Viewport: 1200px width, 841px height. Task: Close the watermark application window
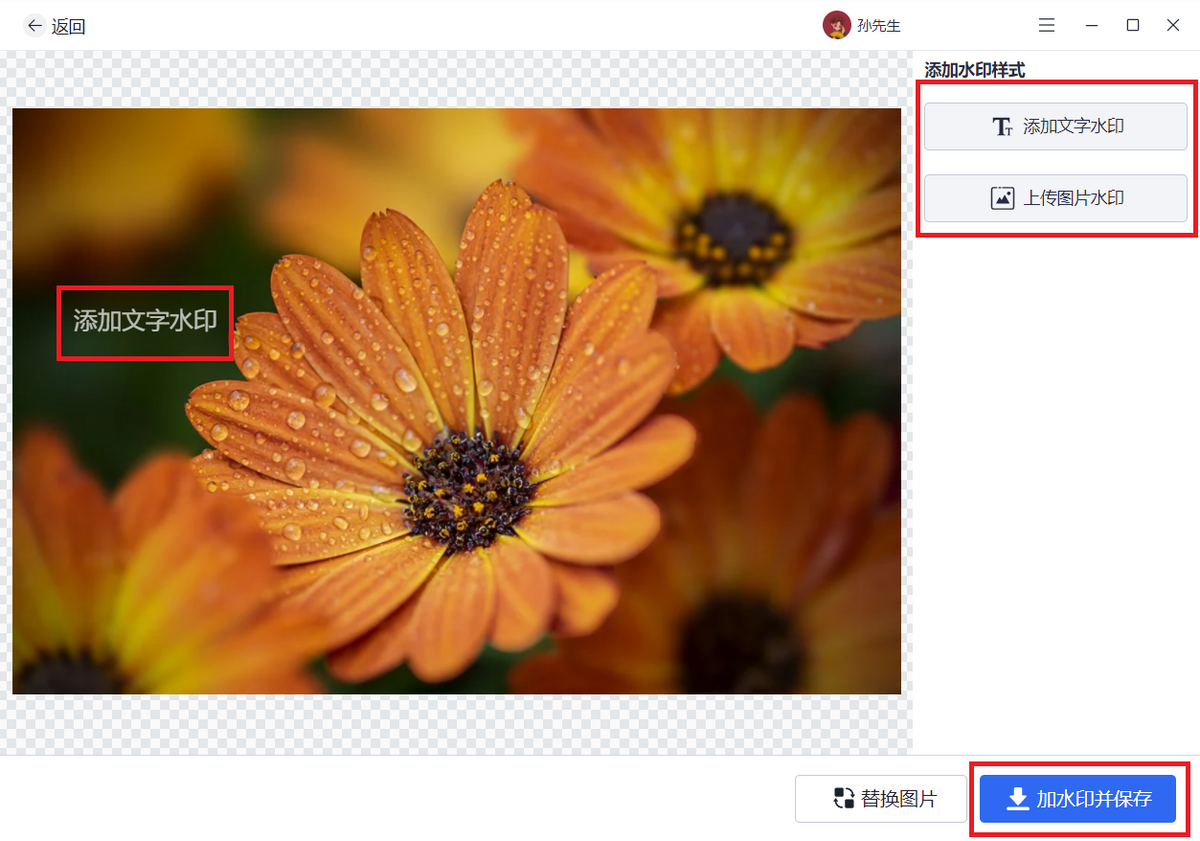coord(1173,26)
